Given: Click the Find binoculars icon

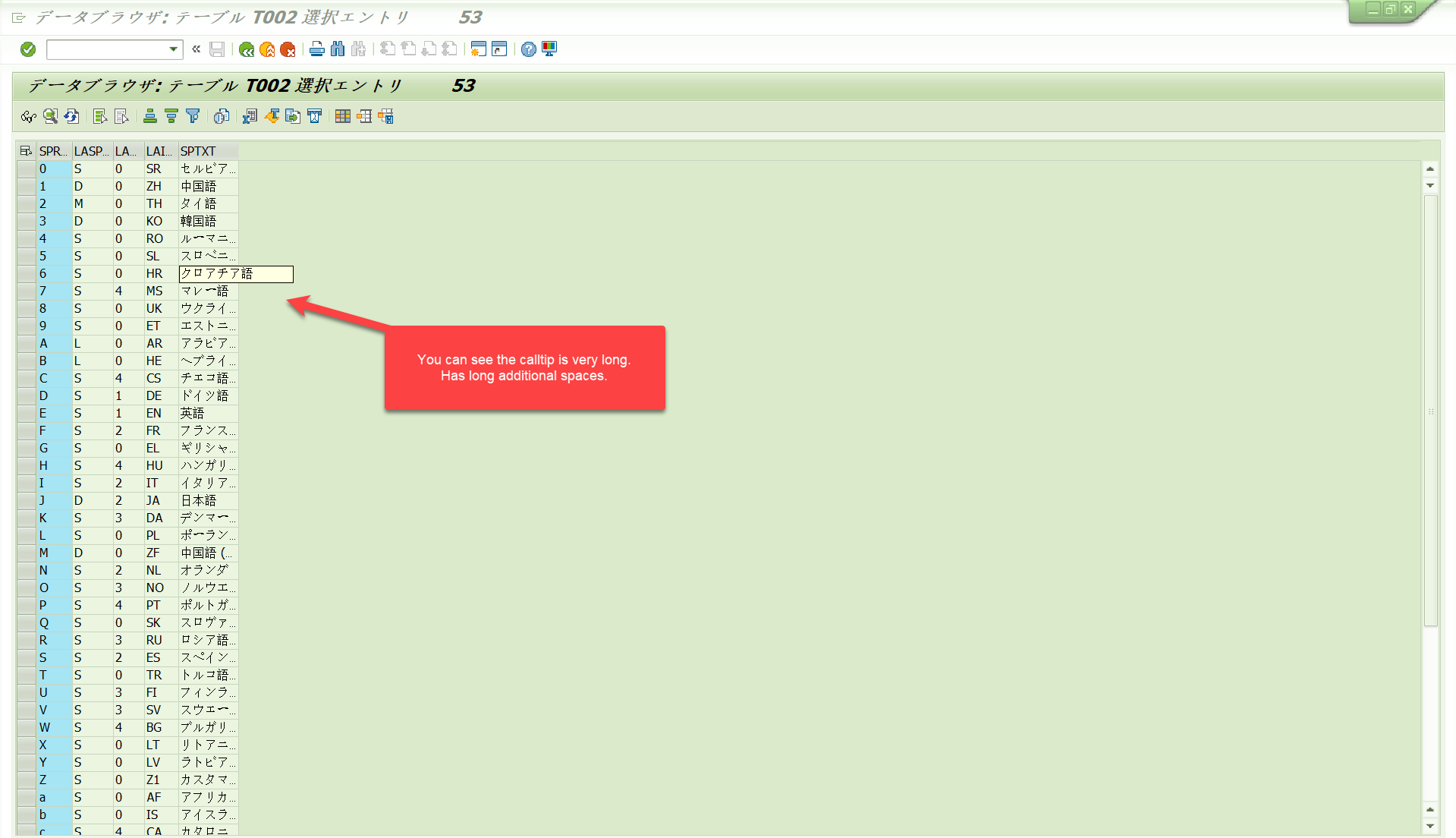Looking at the screenshot, I should click(338, 49).
